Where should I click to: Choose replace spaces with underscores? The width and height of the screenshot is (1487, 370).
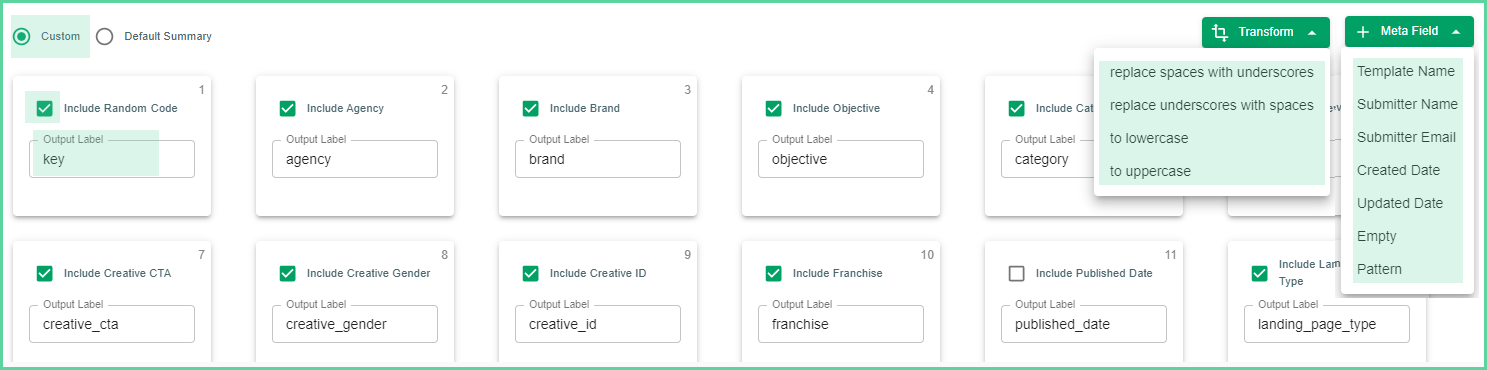(x=1212, y=72)
